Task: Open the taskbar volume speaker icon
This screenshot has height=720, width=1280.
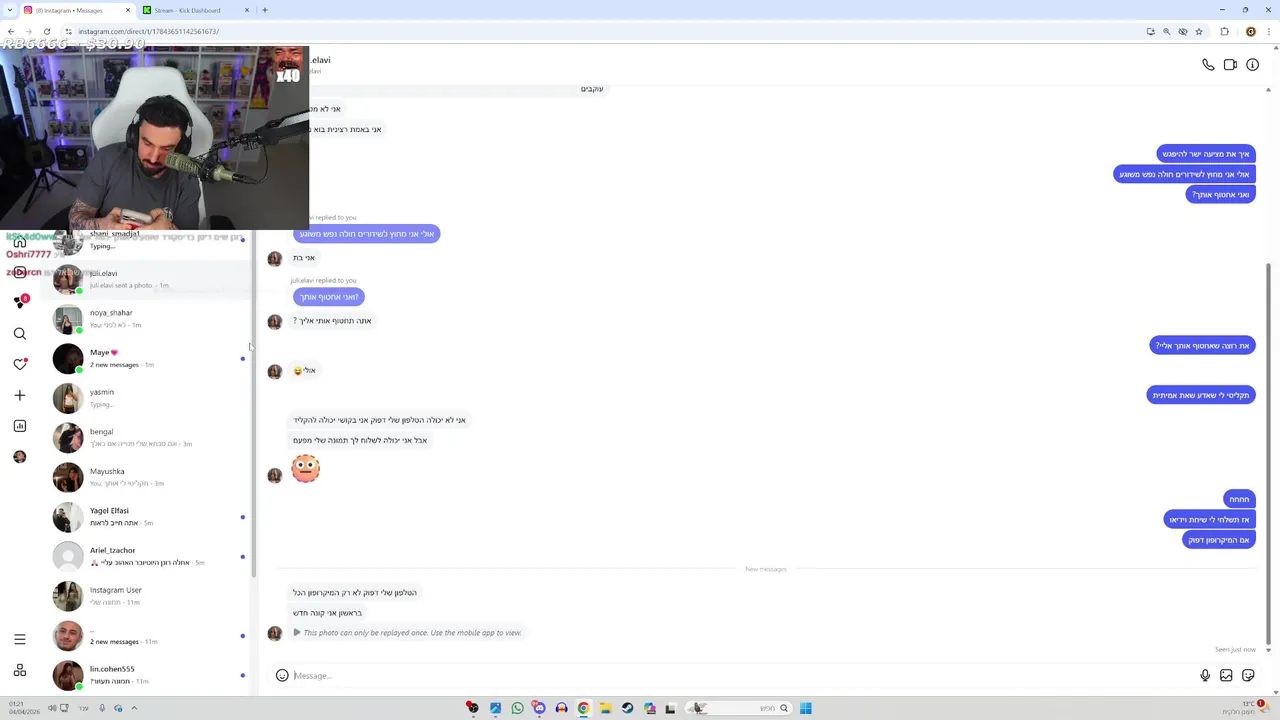Action: click(x=52, y=708)
